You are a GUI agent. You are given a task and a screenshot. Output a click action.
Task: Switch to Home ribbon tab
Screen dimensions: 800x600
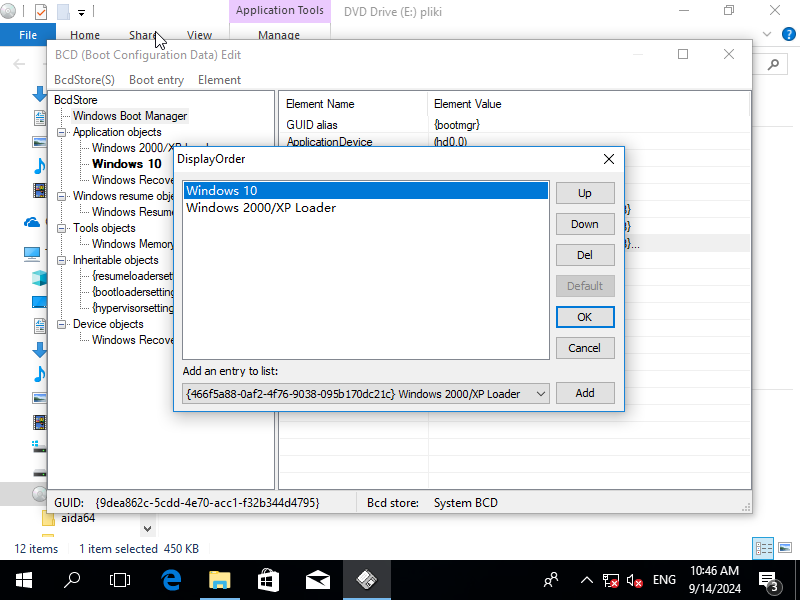pos(85,35)
